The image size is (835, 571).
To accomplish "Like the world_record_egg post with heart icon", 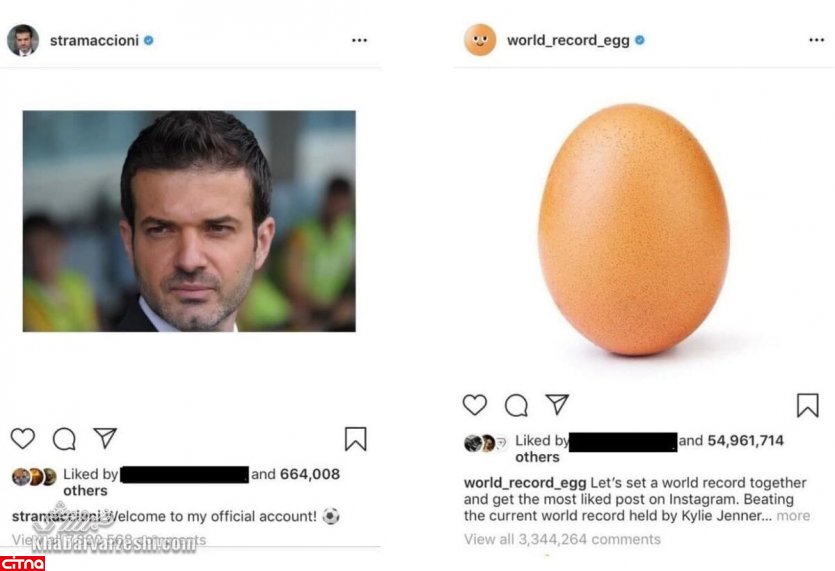I will tap(475, 405).
